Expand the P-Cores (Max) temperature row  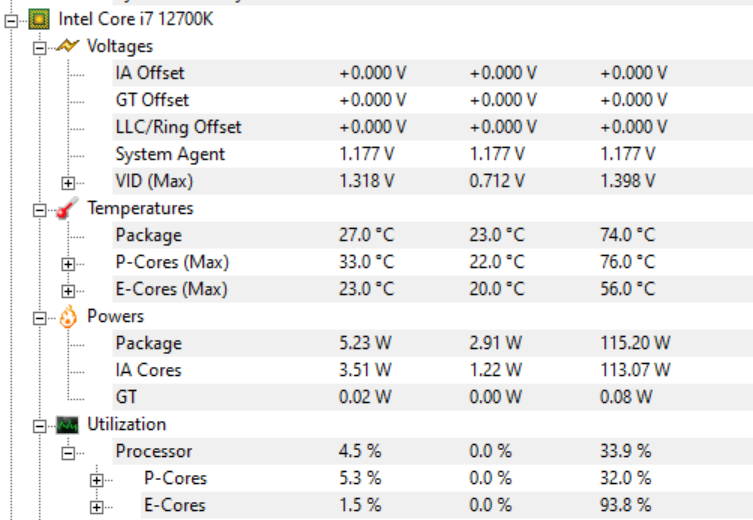tap(68, 264)
